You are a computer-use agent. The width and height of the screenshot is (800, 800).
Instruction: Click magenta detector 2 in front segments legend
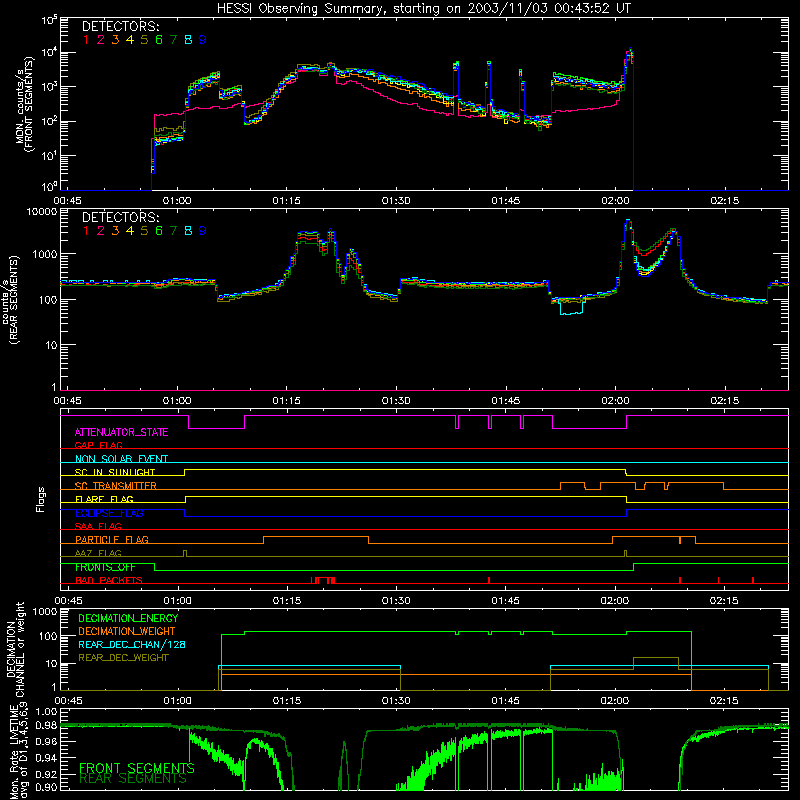pyautogui.click(x=101, y=40)
